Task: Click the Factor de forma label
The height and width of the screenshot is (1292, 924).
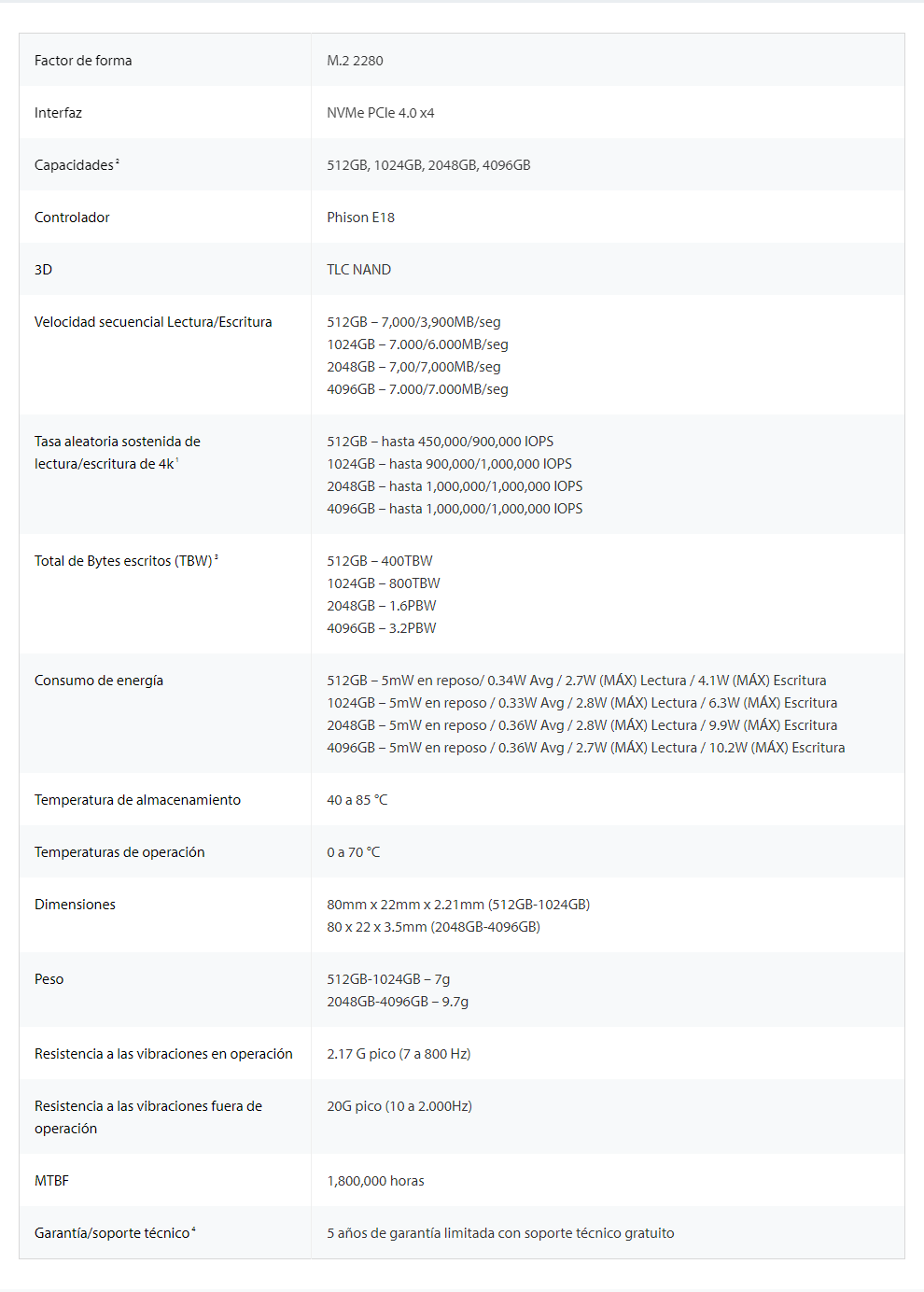Action: [83, 61]
